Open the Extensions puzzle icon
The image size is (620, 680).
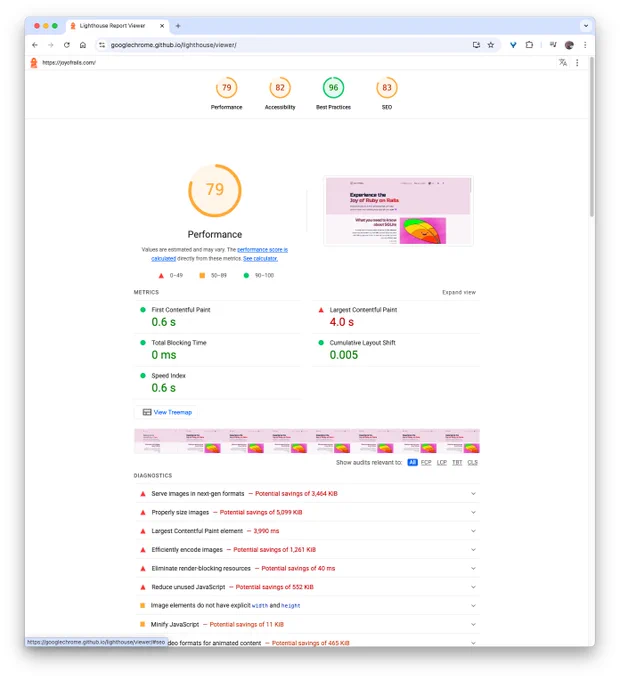coord(529,45)
